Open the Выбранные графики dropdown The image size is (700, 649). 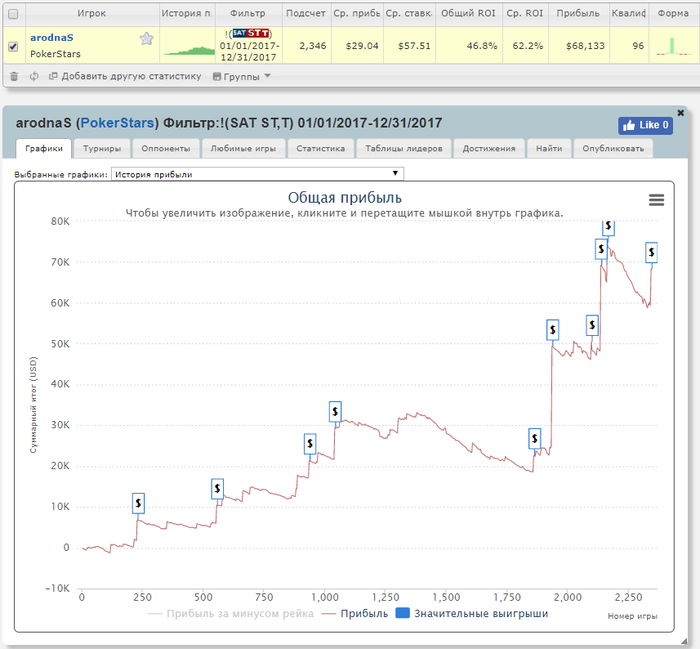257,174
